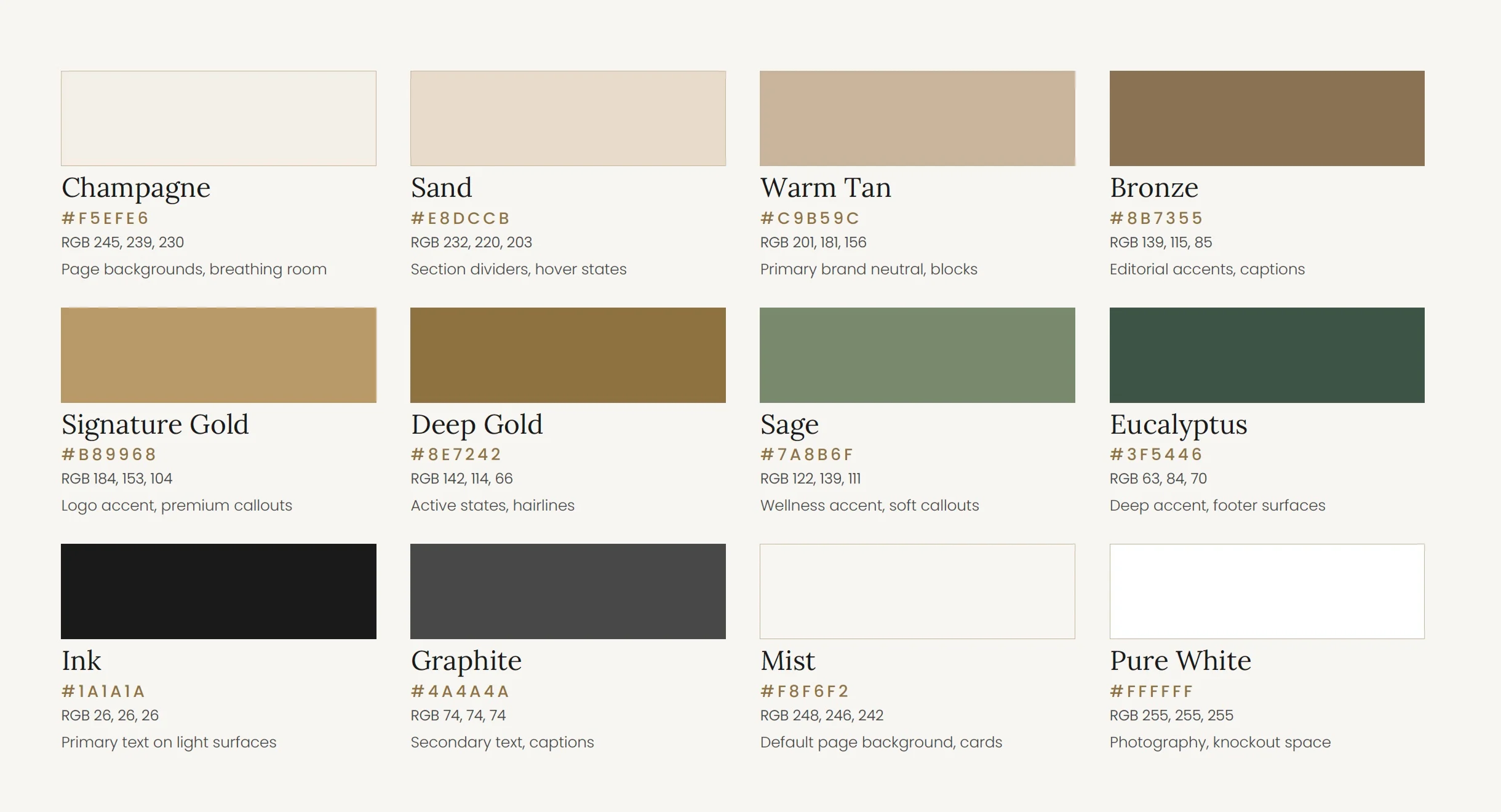
Task: Click 'Photography, knockout space' description
Action: click(1220, 742)
